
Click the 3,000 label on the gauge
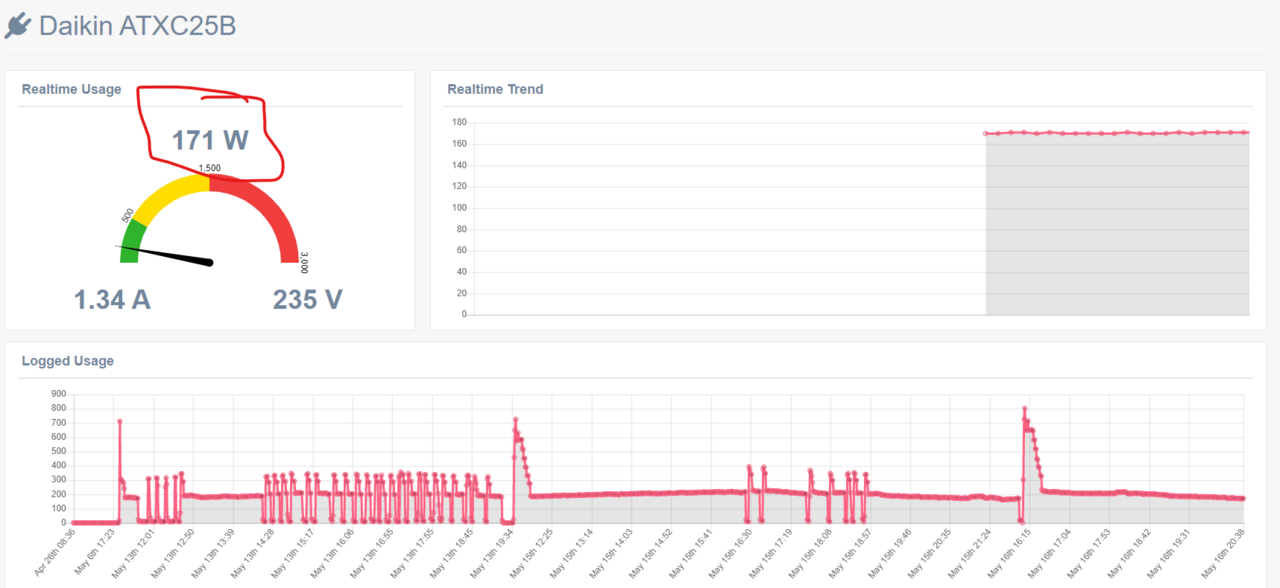pos(304,262)
